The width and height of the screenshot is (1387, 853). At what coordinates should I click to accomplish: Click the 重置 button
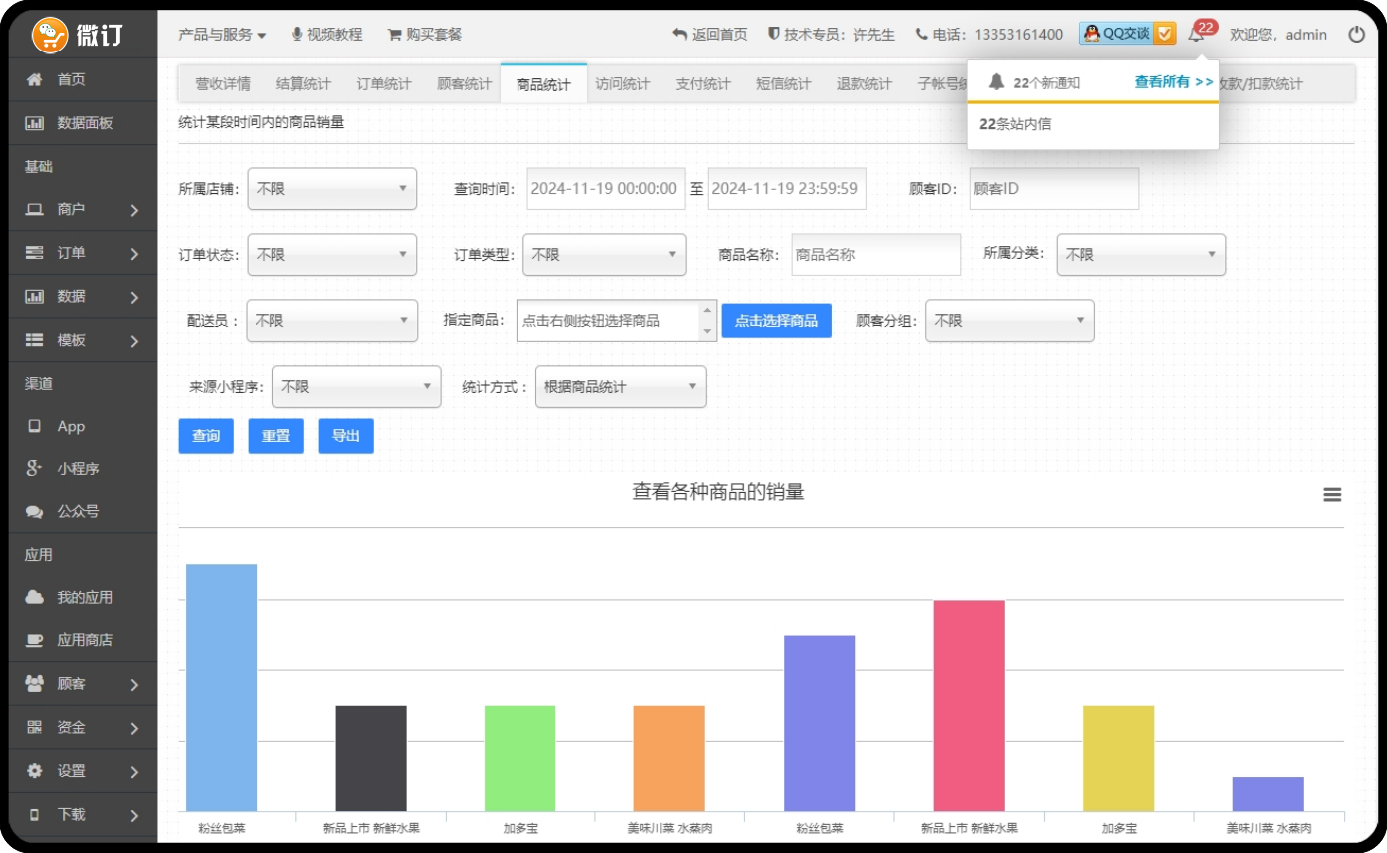pos(276,436)
